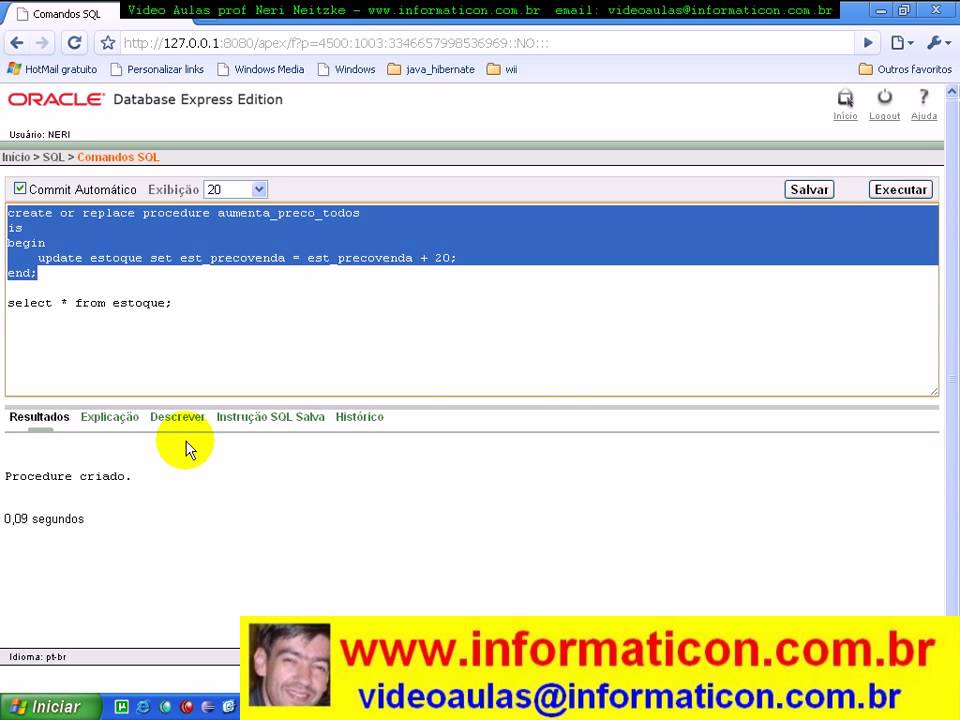Open the Personalizar links bookmark
The image size is (960, 720).
tap(157, 69)
